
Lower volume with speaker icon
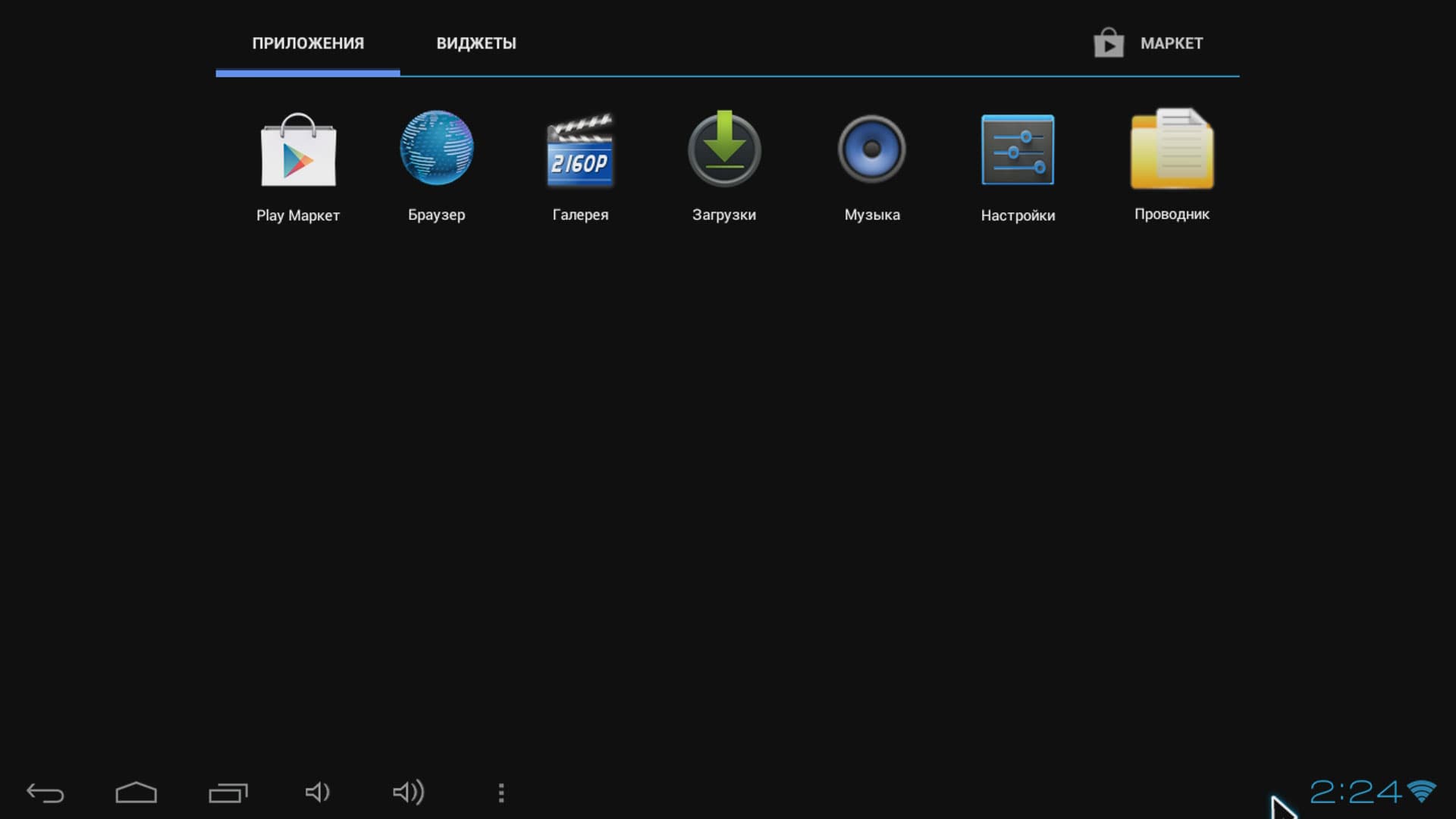point(318,792)
